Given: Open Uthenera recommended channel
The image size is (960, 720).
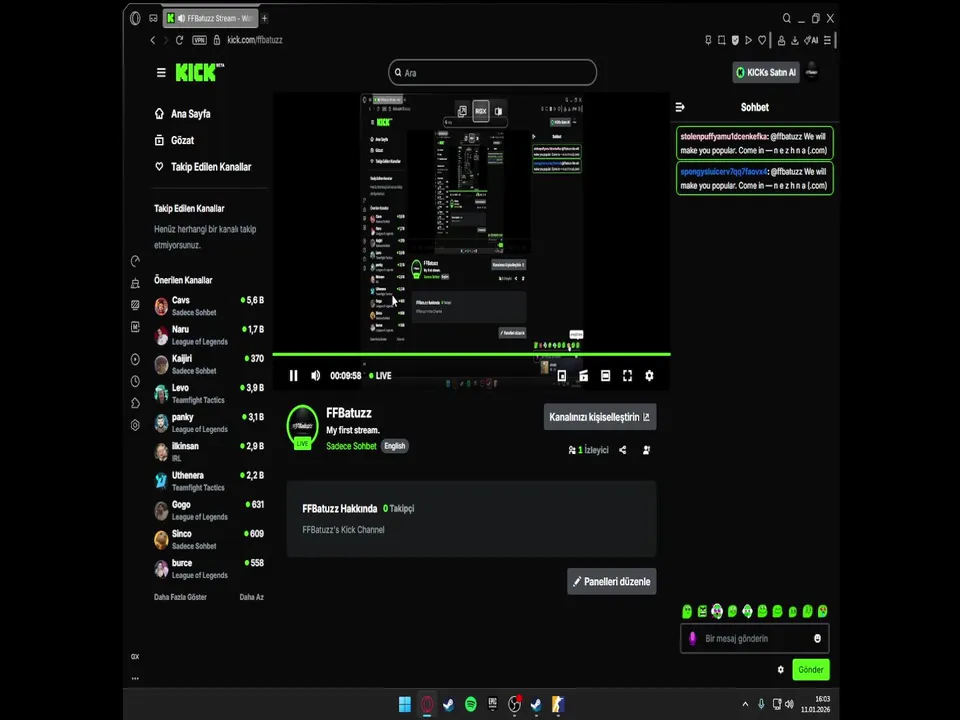Looking at the screenshot, I should tap(209, 481).
